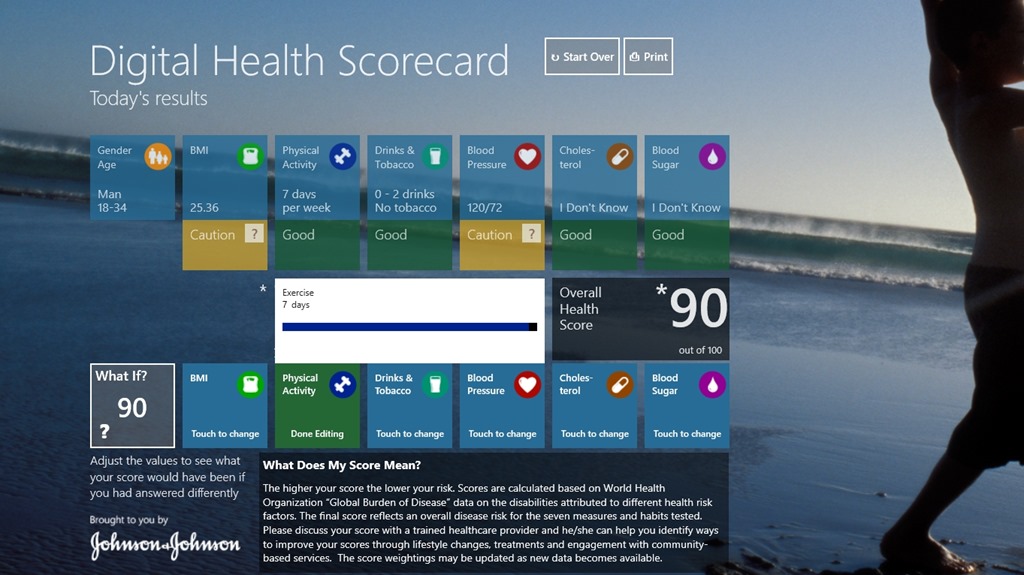Click the Cholesterol pill icon in results row
The height and width of the screenshot is (575, 1024).
point(620,157)
